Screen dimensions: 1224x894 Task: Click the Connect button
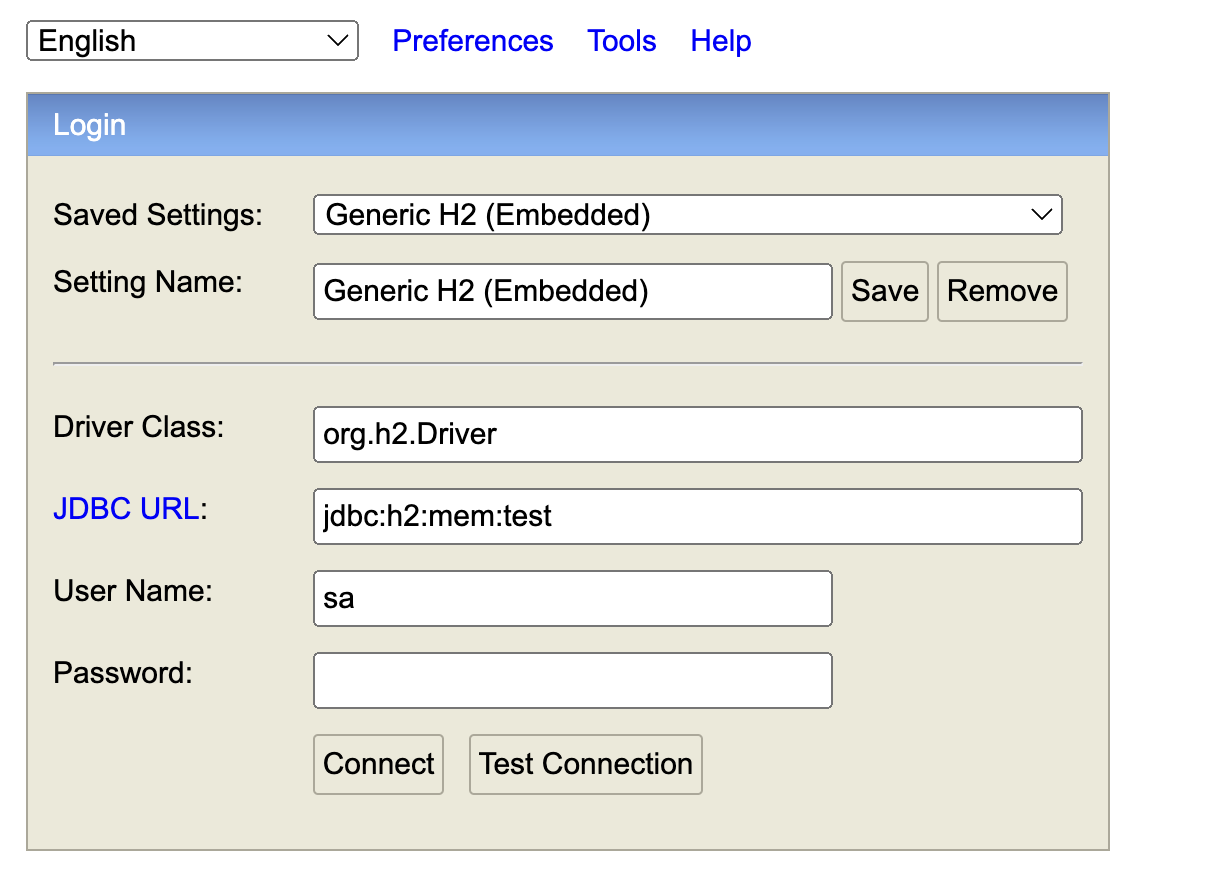[x=378, y=764]
